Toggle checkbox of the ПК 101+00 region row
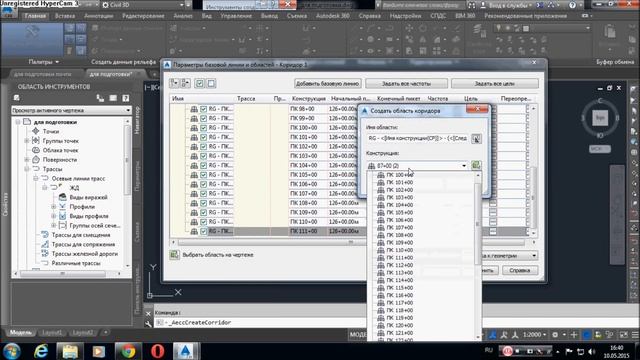 [x=204, y=137]
